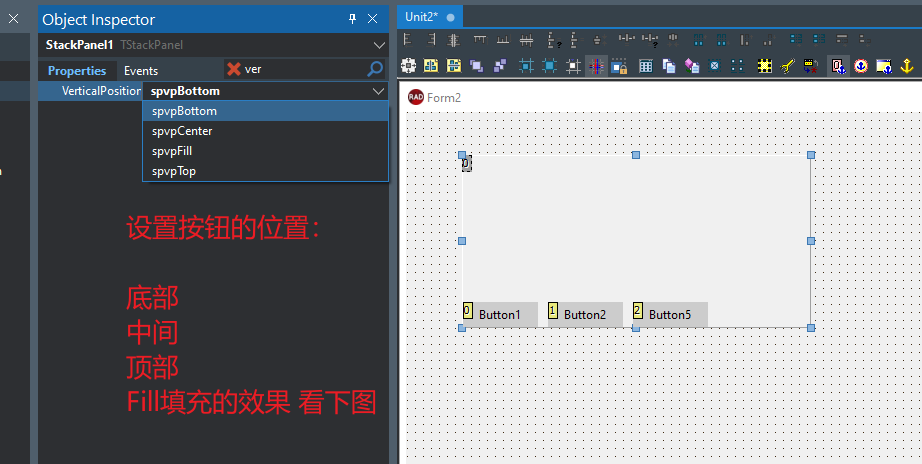Switch to the Events tab
922x464 pixels.
coord(141,71)
